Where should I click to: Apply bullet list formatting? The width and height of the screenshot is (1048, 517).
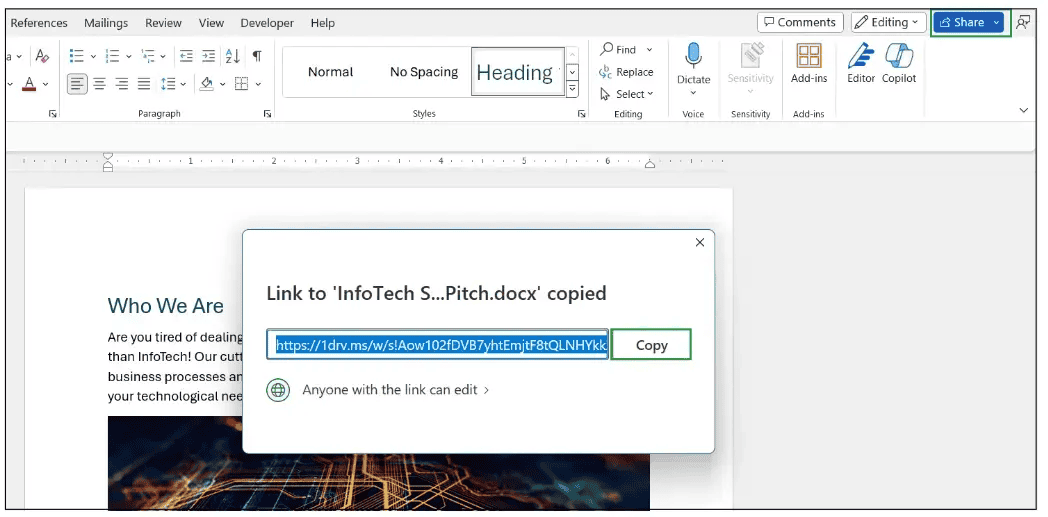click(x=77, y=56)
